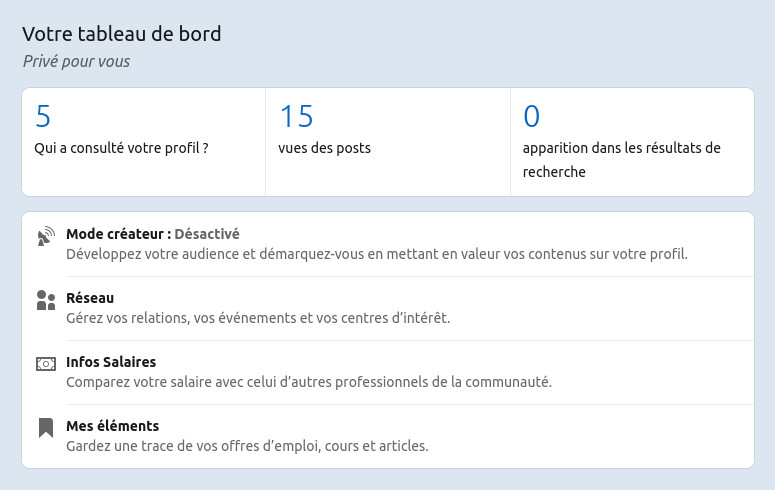Click "Gardez une trace de vos offres" text

(x=247, y=446)
